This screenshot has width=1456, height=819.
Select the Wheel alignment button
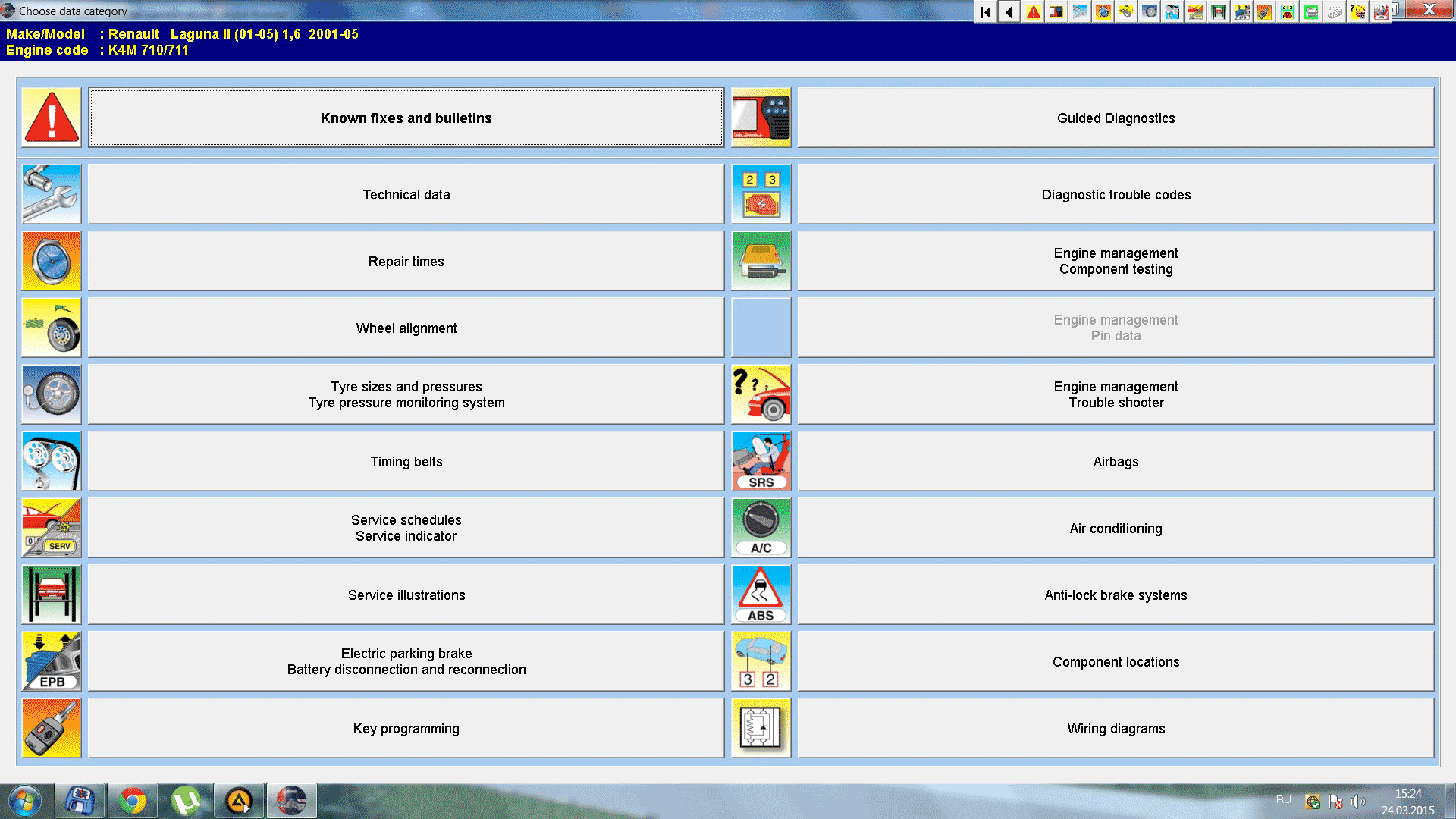tap(406, 328)
